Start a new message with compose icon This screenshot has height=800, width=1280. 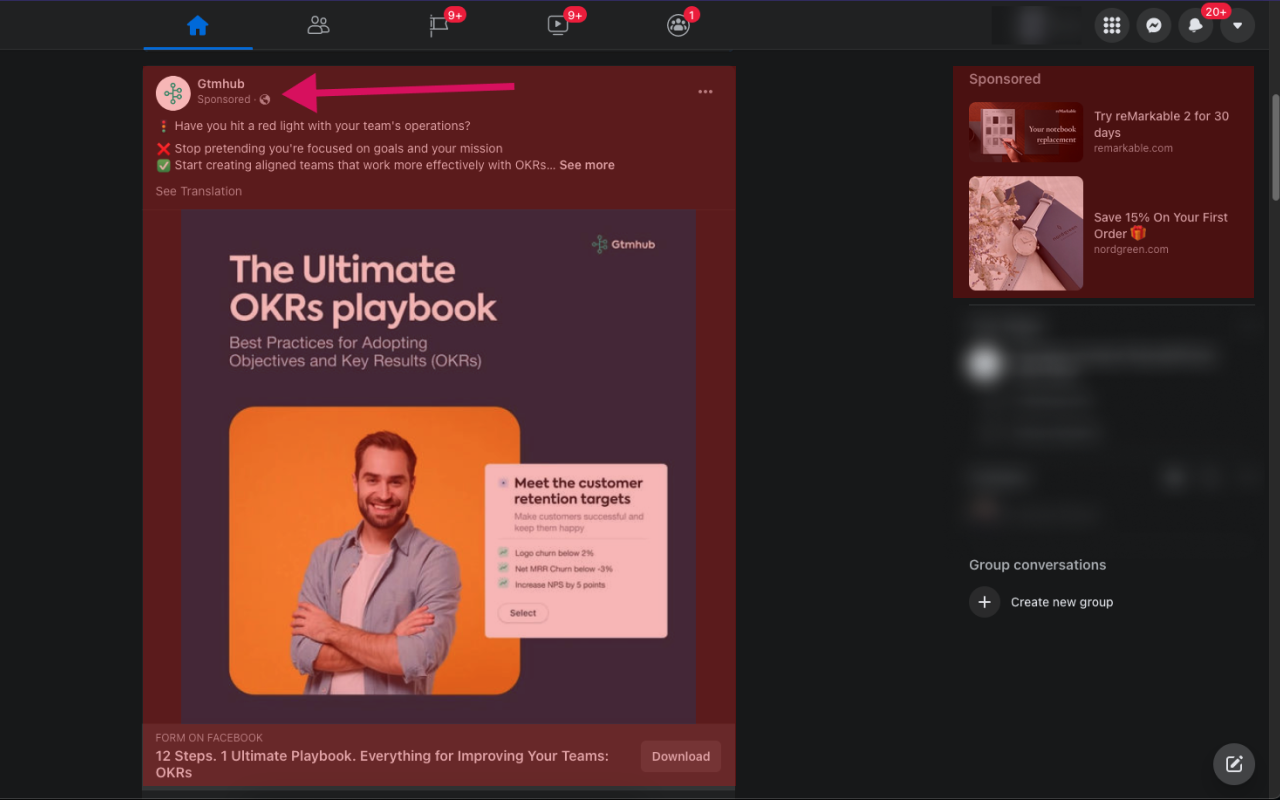[x=1234, y=764]
